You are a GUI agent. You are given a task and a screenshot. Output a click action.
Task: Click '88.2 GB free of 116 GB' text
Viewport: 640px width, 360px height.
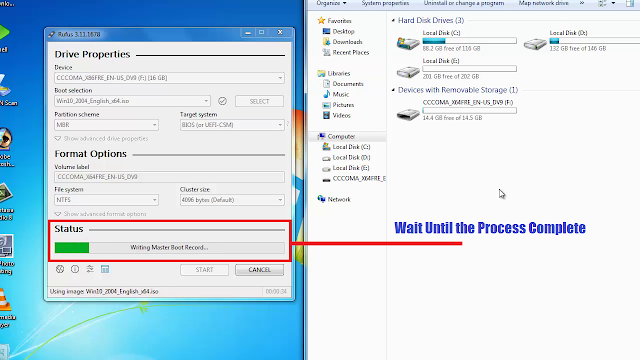click(x=451, y=48)
